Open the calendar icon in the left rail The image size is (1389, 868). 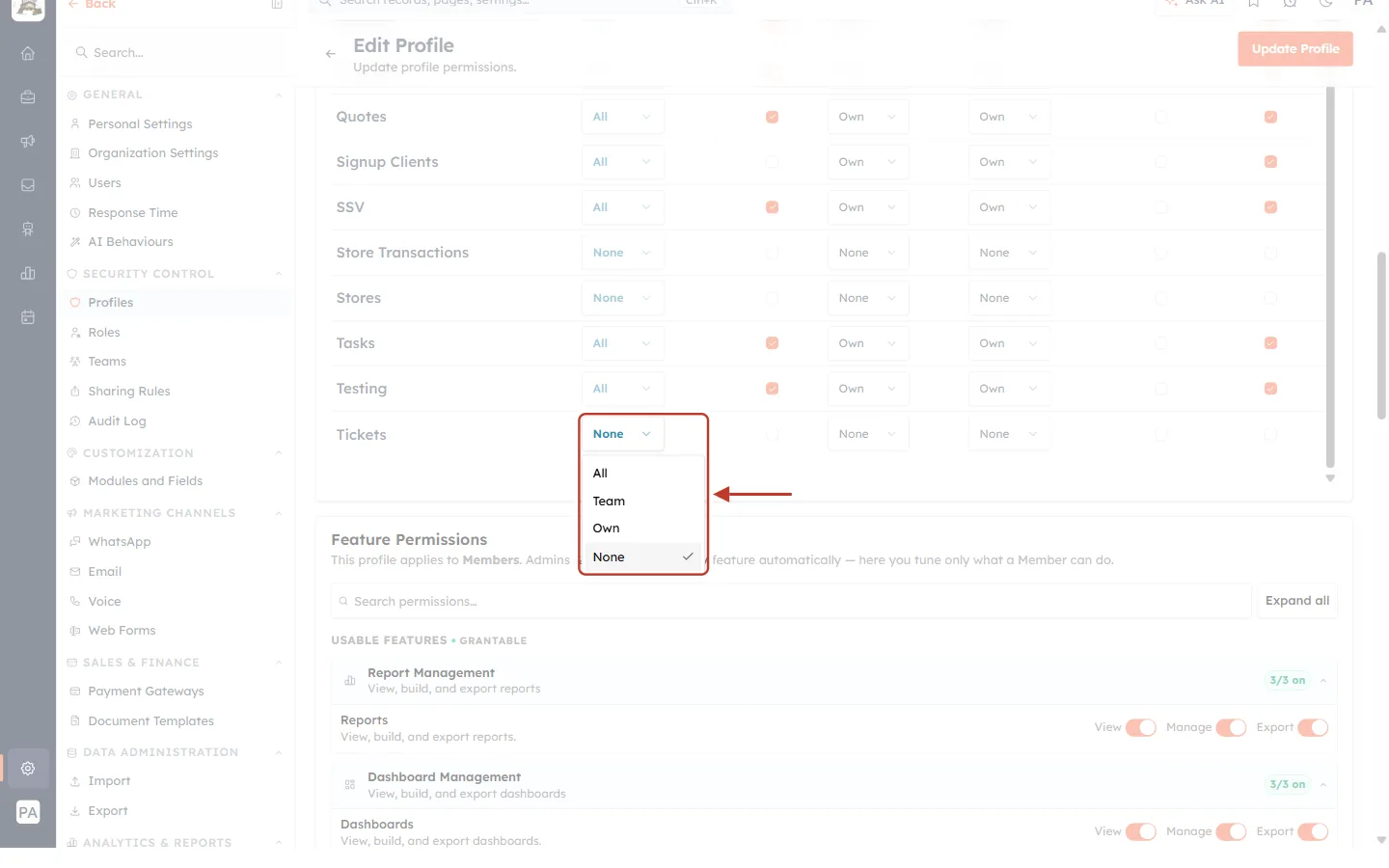tap(28, 317)
